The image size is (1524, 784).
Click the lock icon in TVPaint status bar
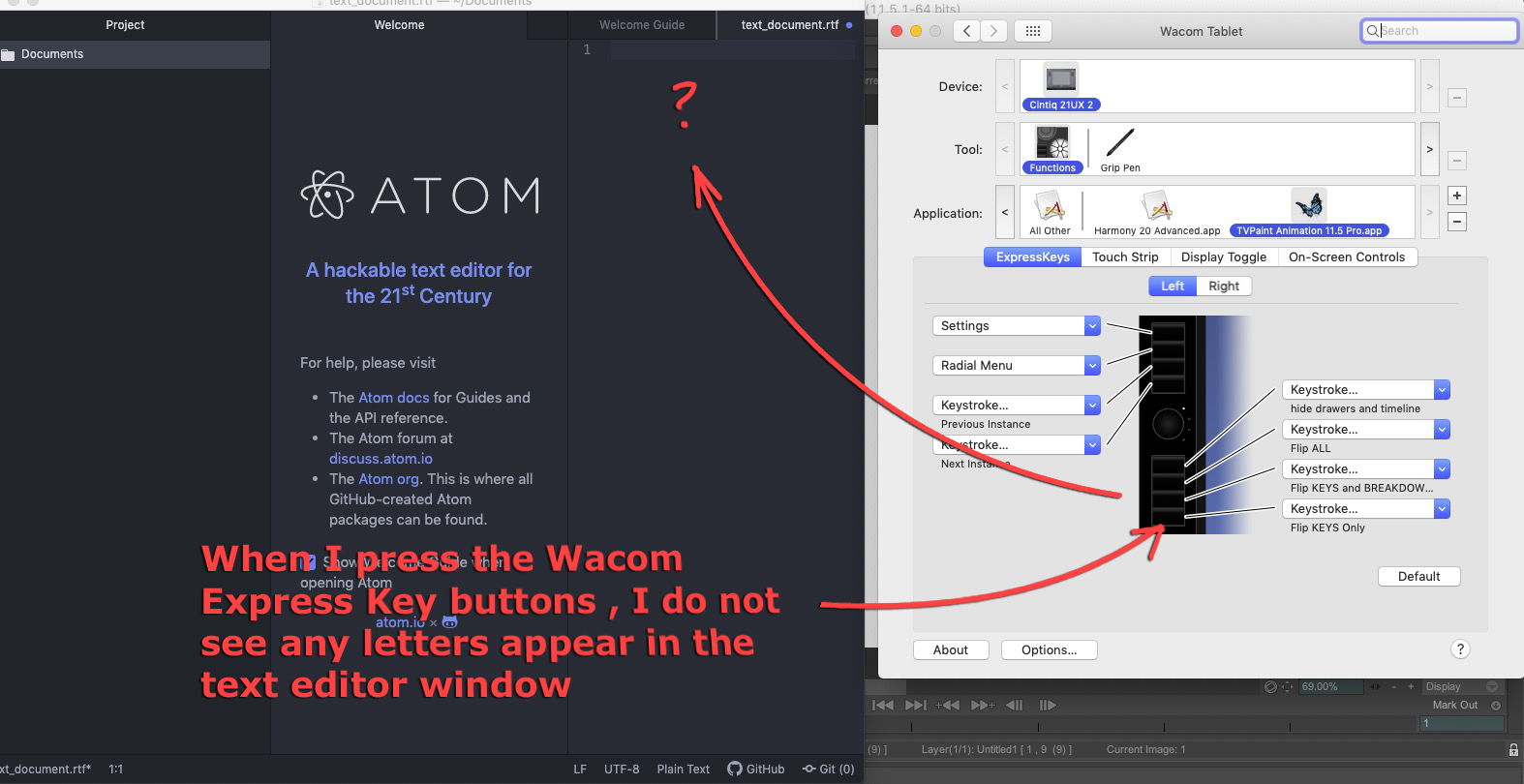(x=1513, y=749)
